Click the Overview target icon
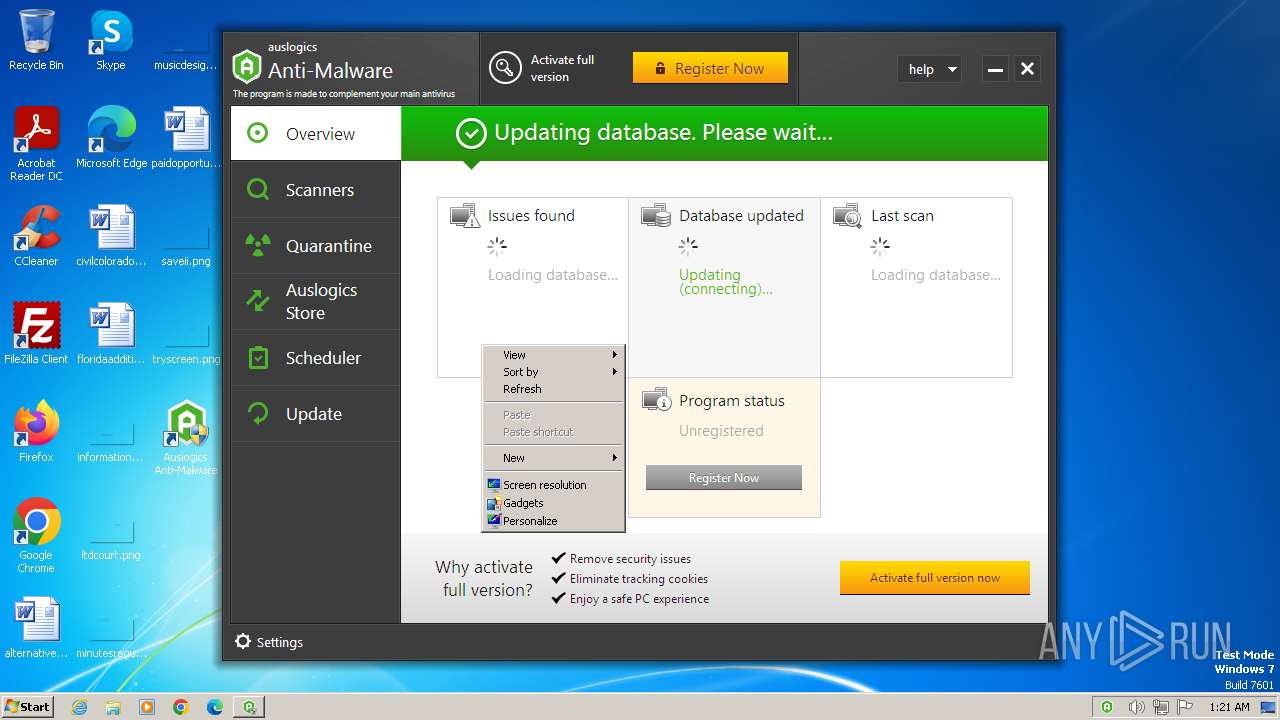The image size is (1280, 720). [x=258, y=133]
